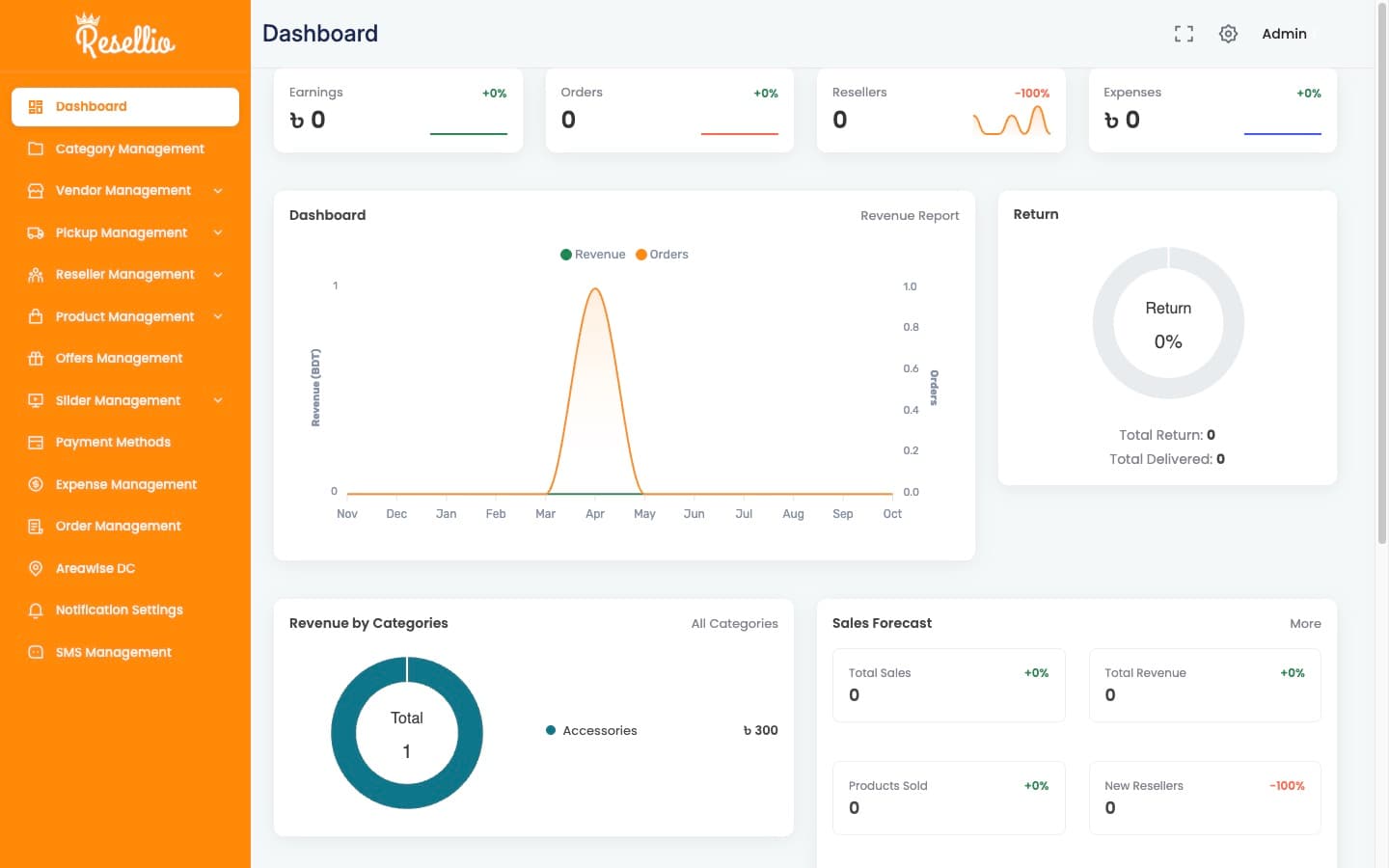Click the Pickup Management truck icon

click(x=36, y=232)
